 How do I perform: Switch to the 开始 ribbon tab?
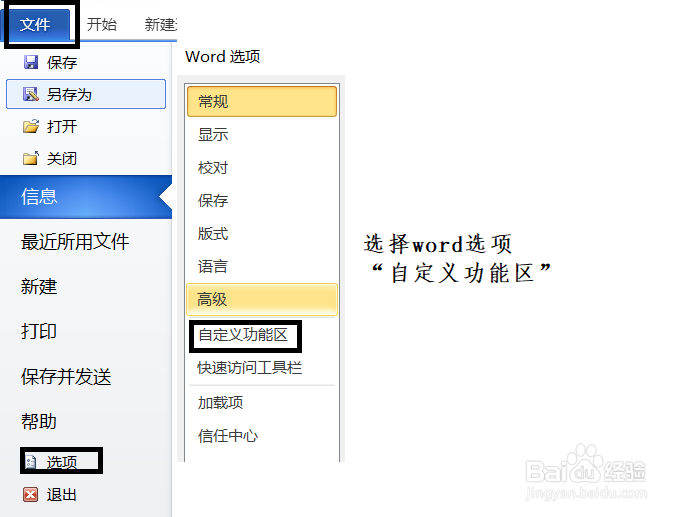click(x=101, y=24)
